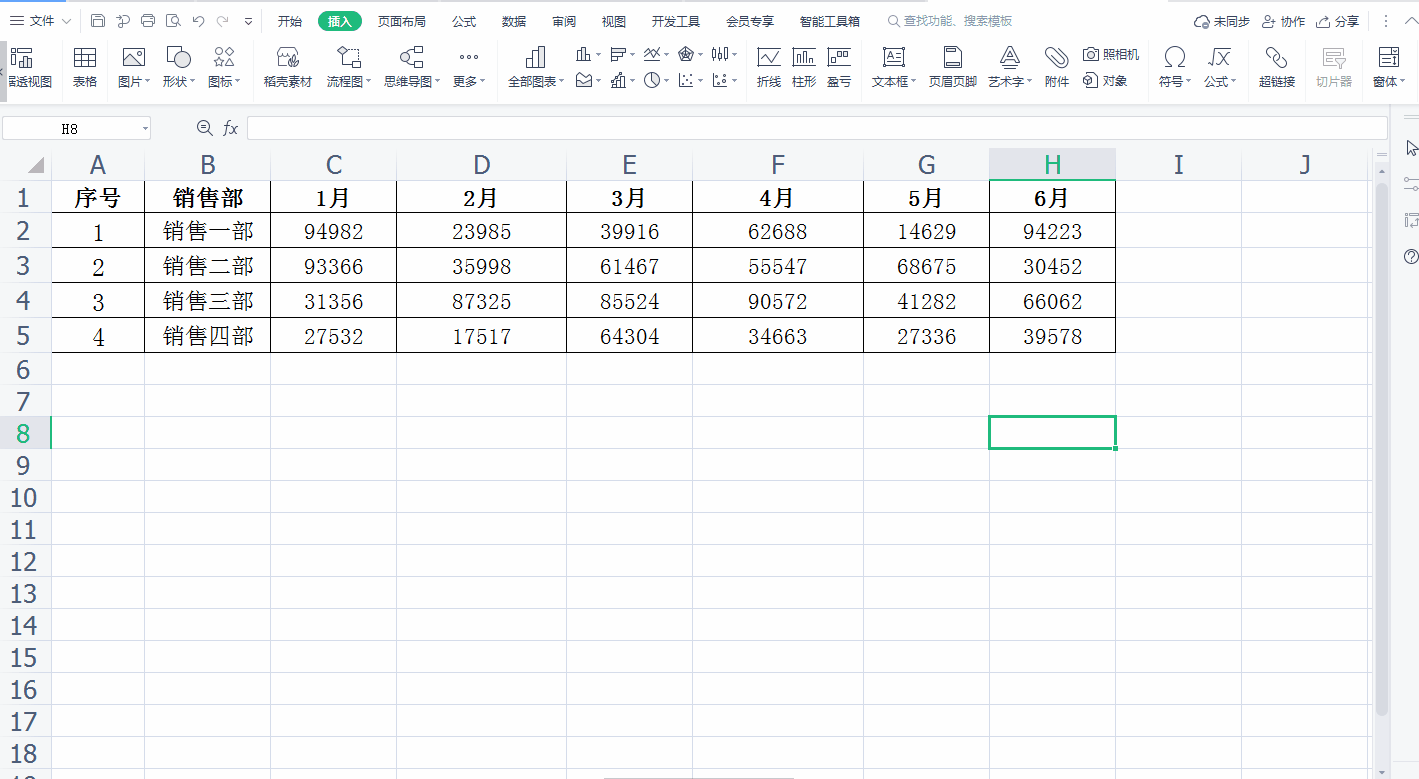
Task: Expand the quick access toolbar customize arrow
Action: pyautogui.click(x=248, y=21)
